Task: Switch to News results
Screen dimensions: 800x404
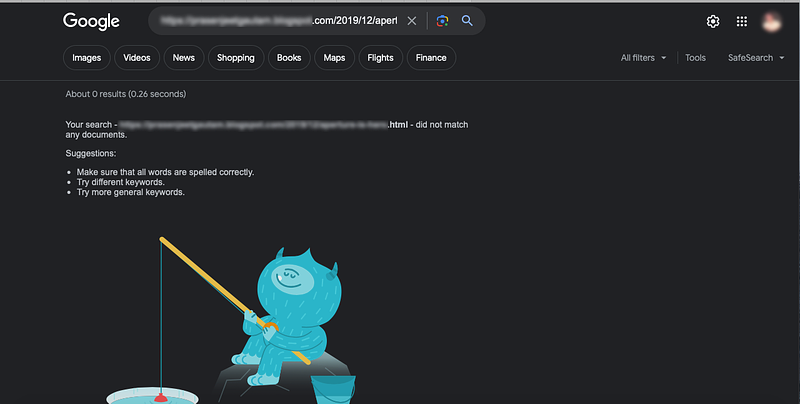Action: [184, 58]
